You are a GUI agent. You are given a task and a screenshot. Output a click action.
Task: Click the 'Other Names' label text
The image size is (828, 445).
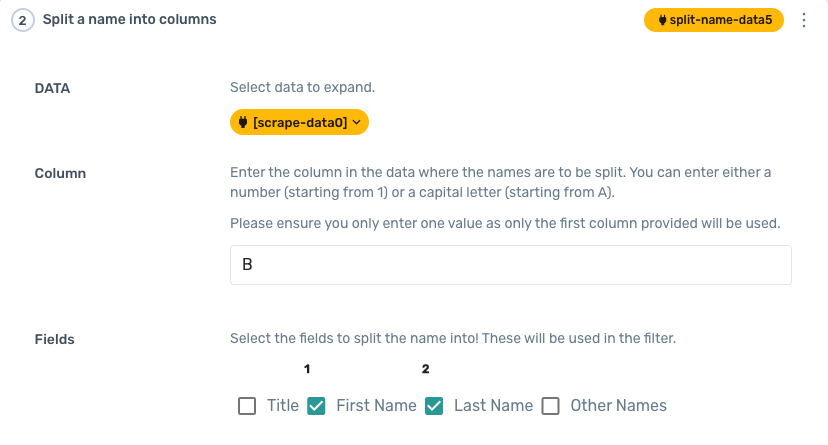(x=618, y=406)
